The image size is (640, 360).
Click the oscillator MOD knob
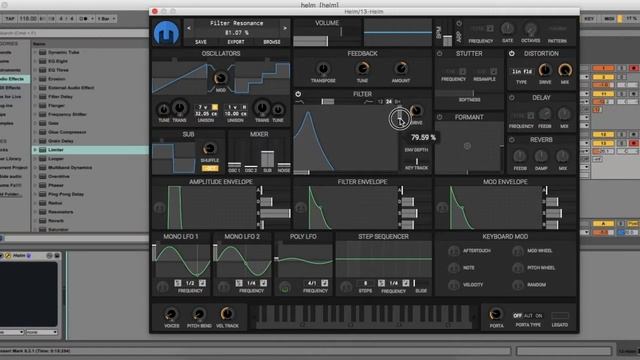coord(220,78)
